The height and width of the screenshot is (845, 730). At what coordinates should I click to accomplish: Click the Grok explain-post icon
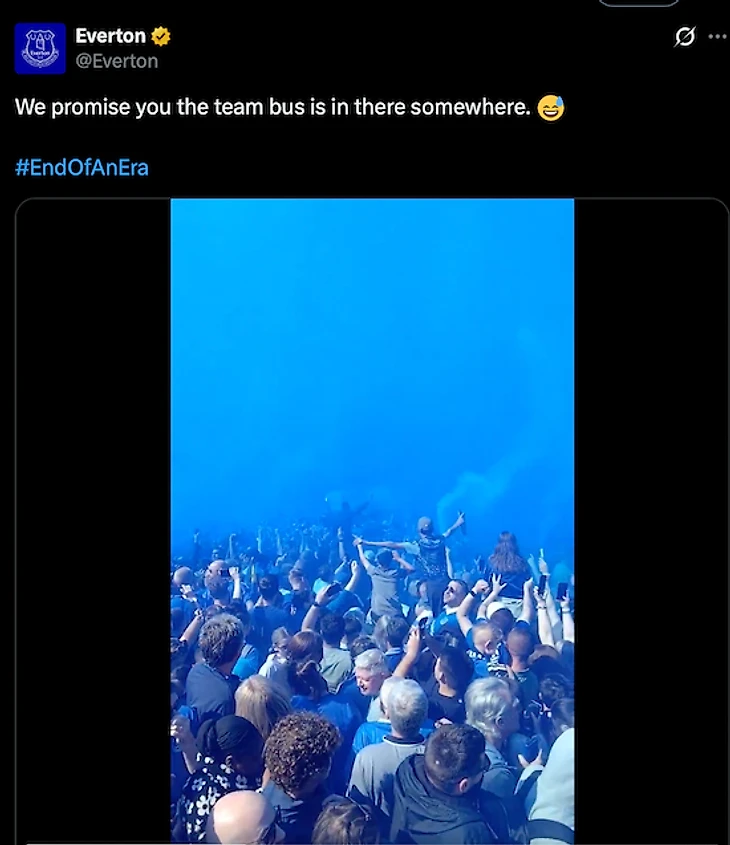pyautogui.click(x=684, y=37)
